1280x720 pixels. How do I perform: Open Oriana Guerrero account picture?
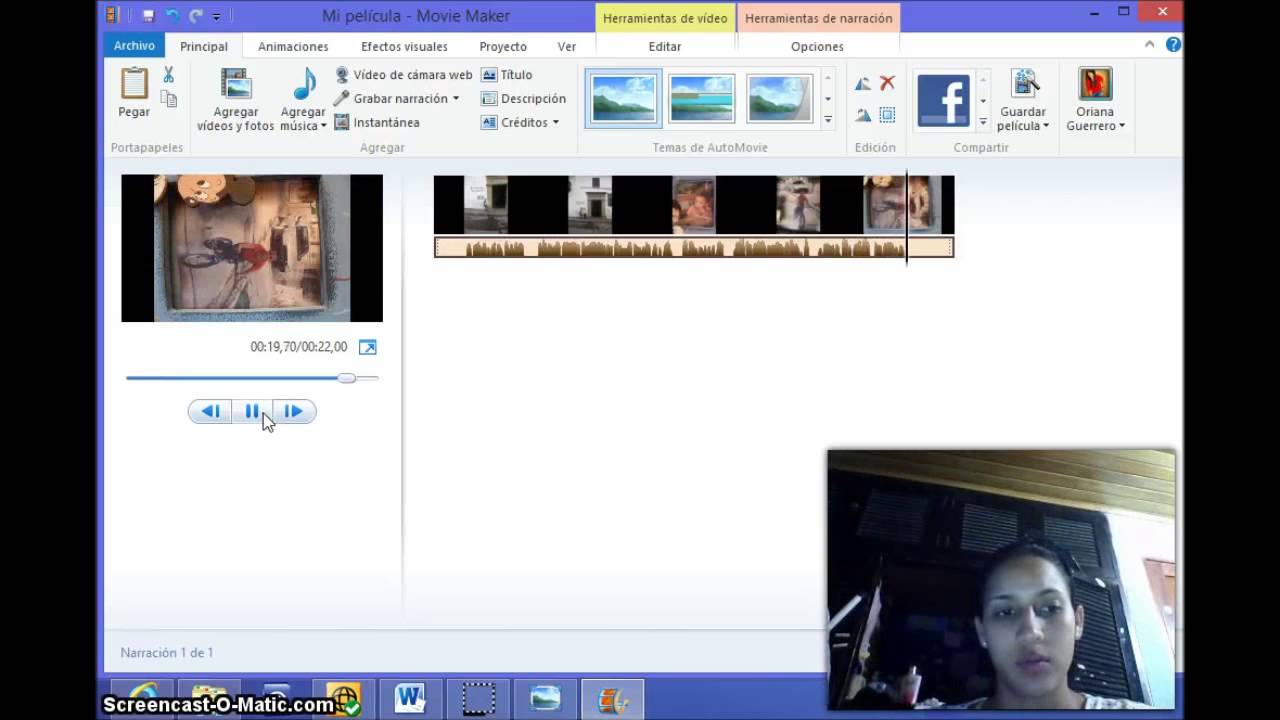pos(1095,84)
